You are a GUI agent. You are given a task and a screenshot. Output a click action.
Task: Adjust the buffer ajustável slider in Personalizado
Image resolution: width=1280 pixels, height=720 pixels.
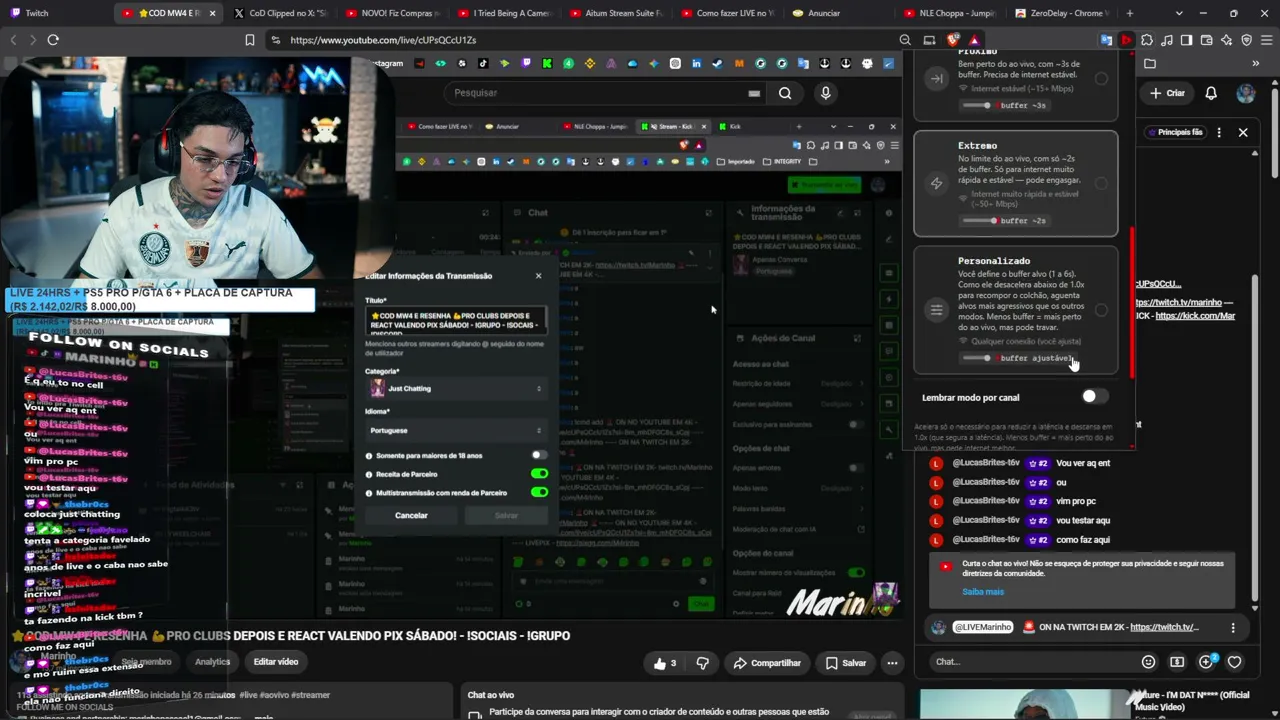point(977,358)
